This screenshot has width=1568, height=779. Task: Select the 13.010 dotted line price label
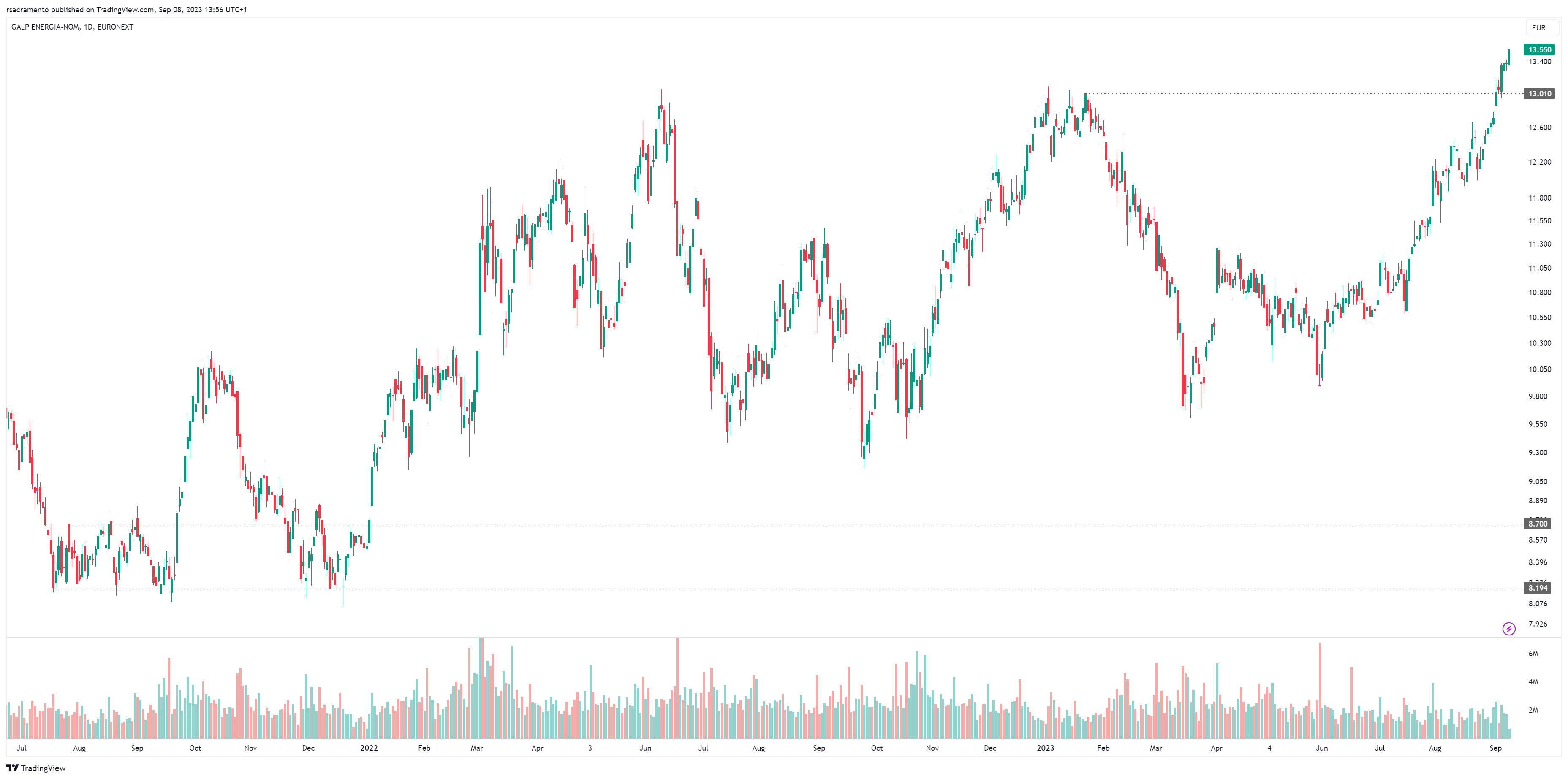1539,94
